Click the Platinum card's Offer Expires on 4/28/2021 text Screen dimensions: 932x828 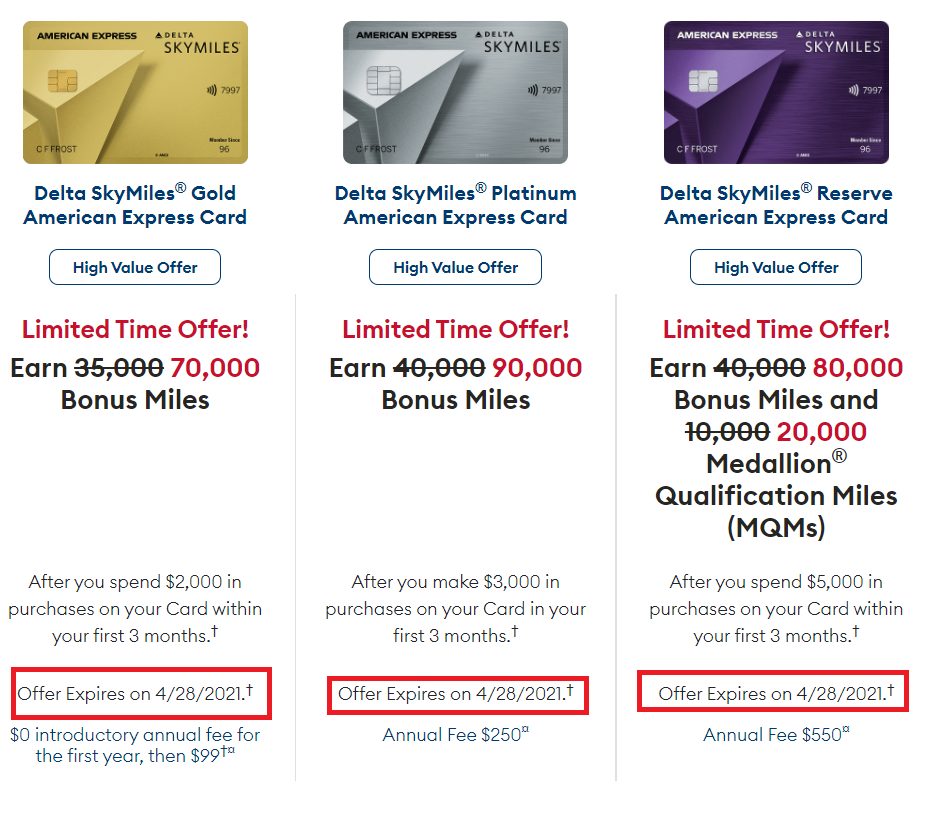455,693
